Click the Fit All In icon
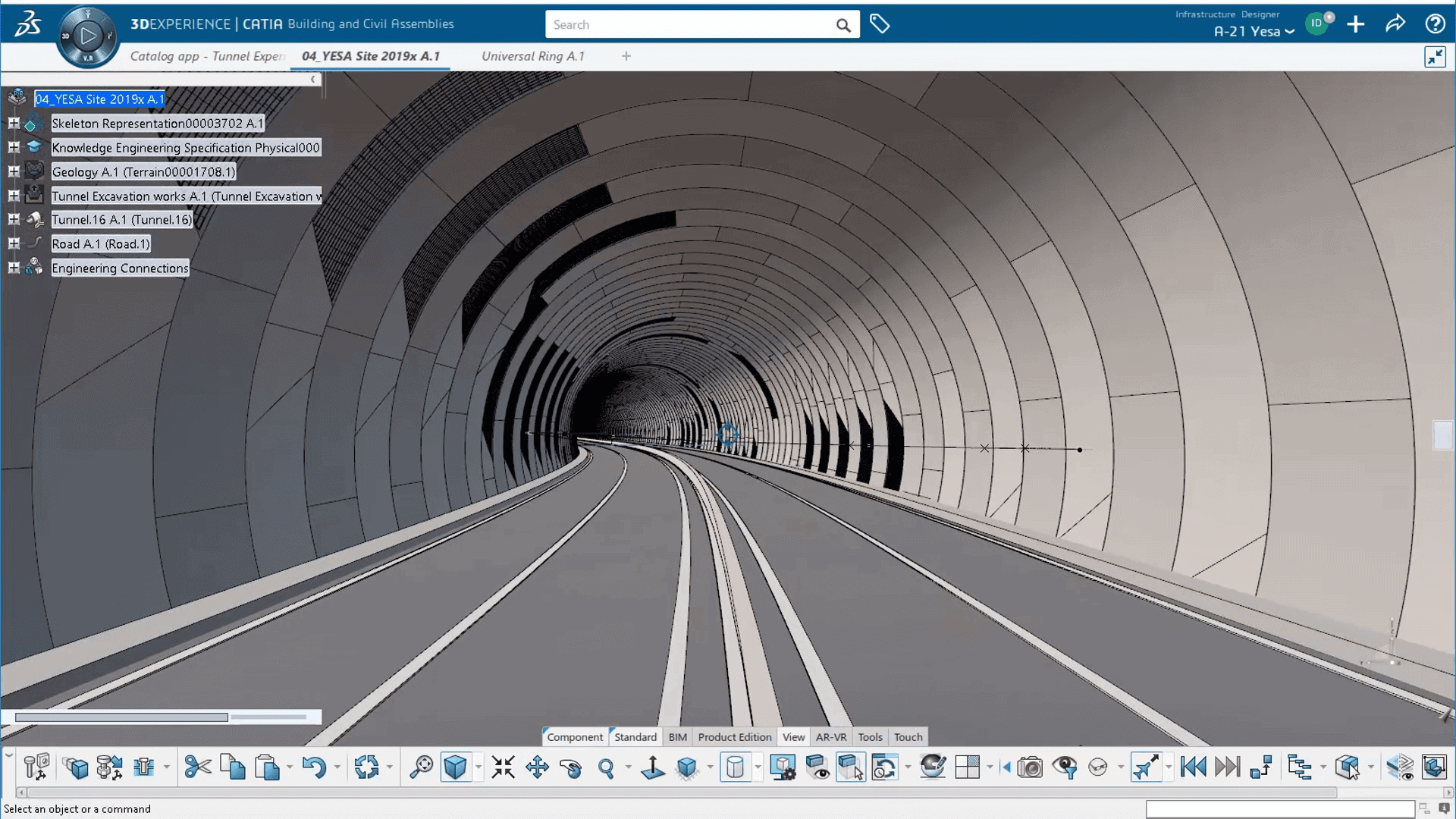 pos(503,767)
